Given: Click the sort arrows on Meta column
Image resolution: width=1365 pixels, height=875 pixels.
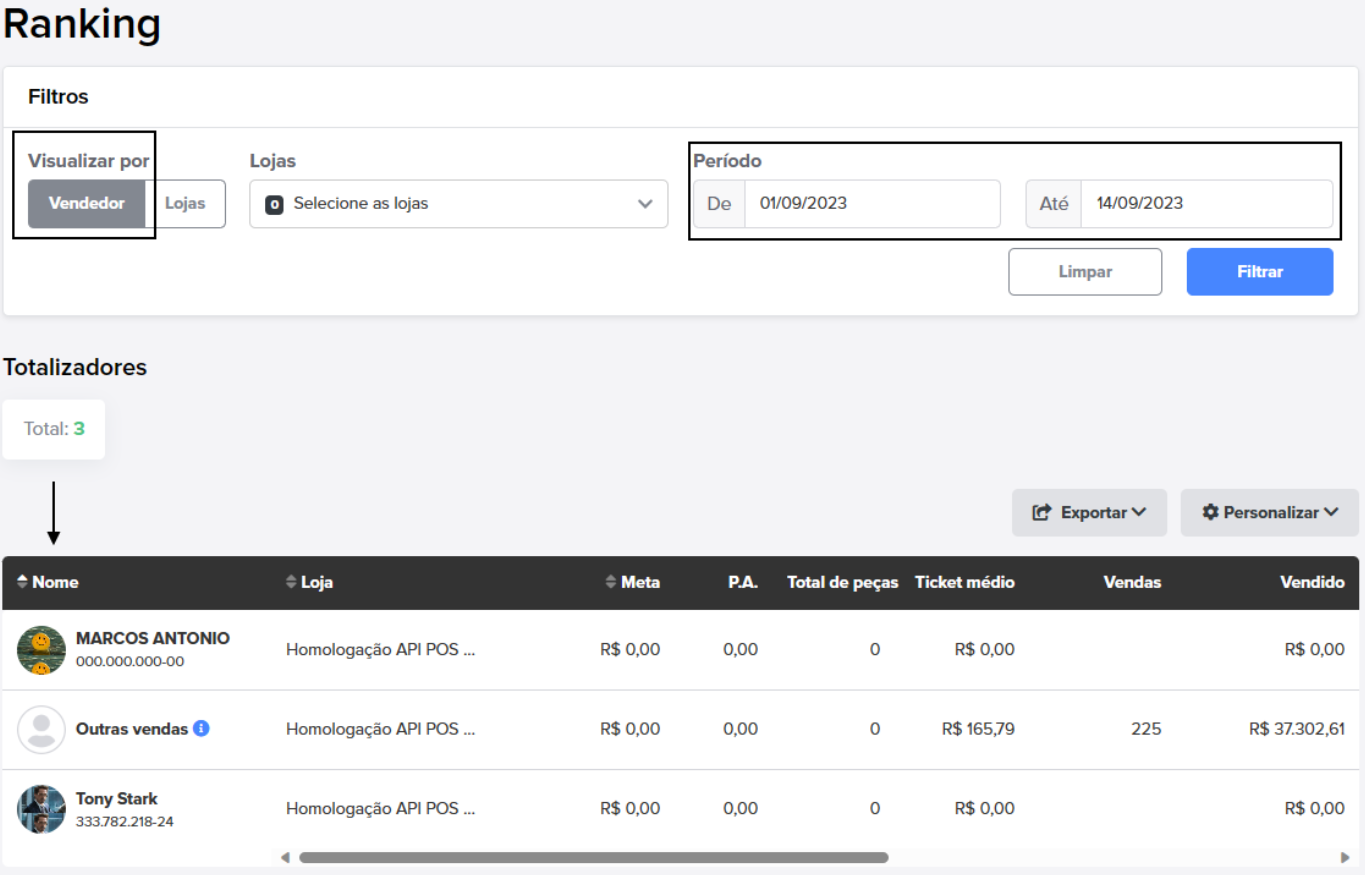Looking at the screenshot, I should (x=611, y=582).
